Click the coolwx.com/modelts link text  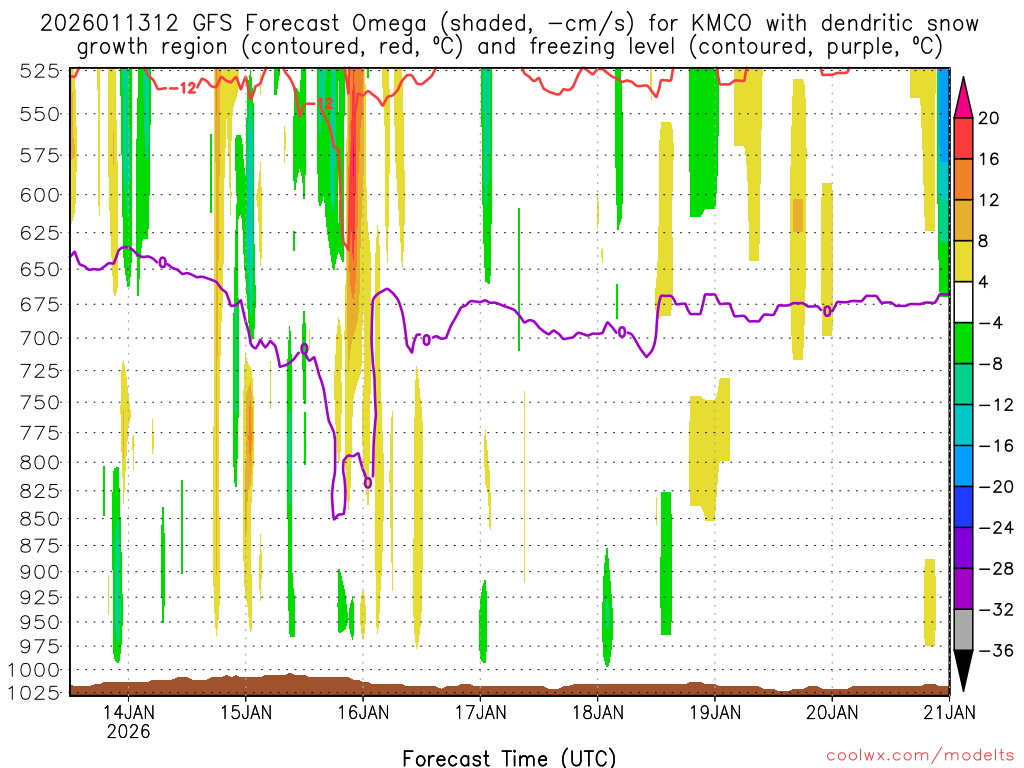point(920,756)
